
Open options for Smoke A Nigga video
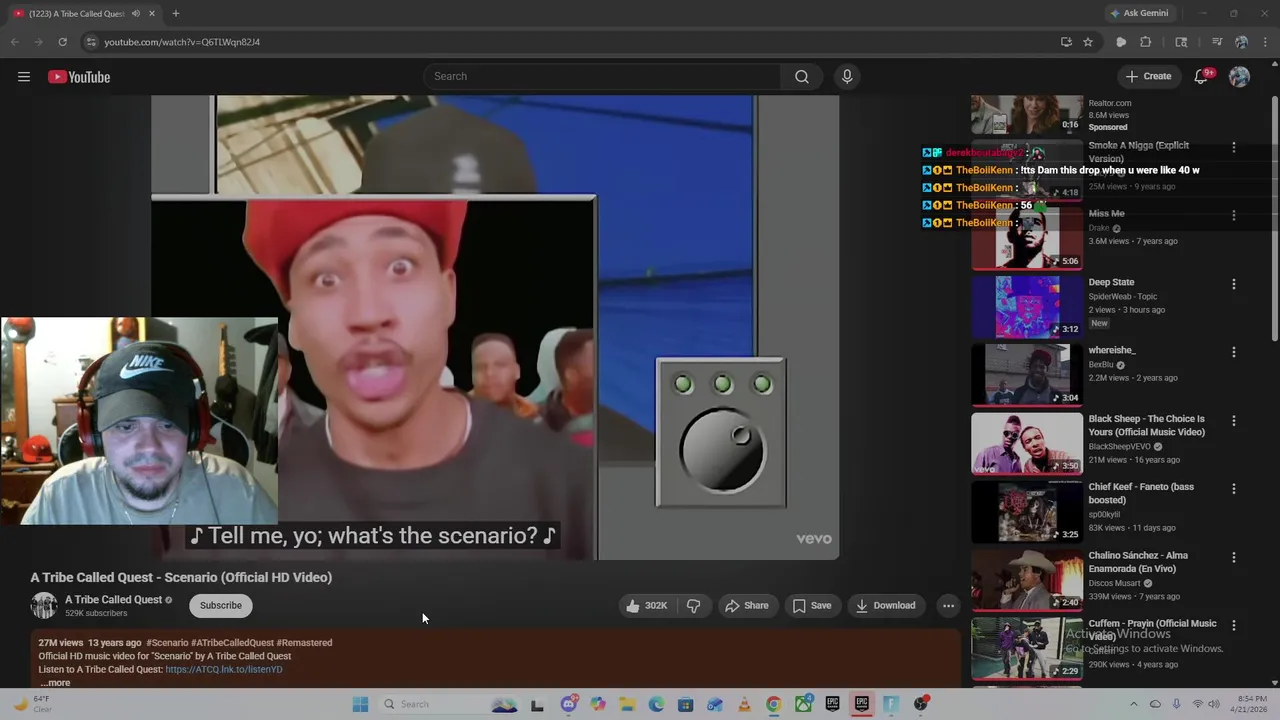tap(1234, 147)
